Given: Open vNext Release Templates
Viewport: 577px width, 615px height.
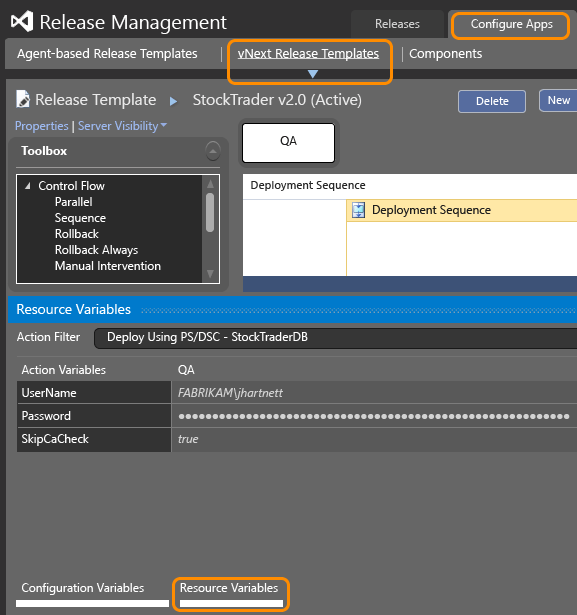Looking at the screenshot, I should pyautogui.click(x=308, y=54).
